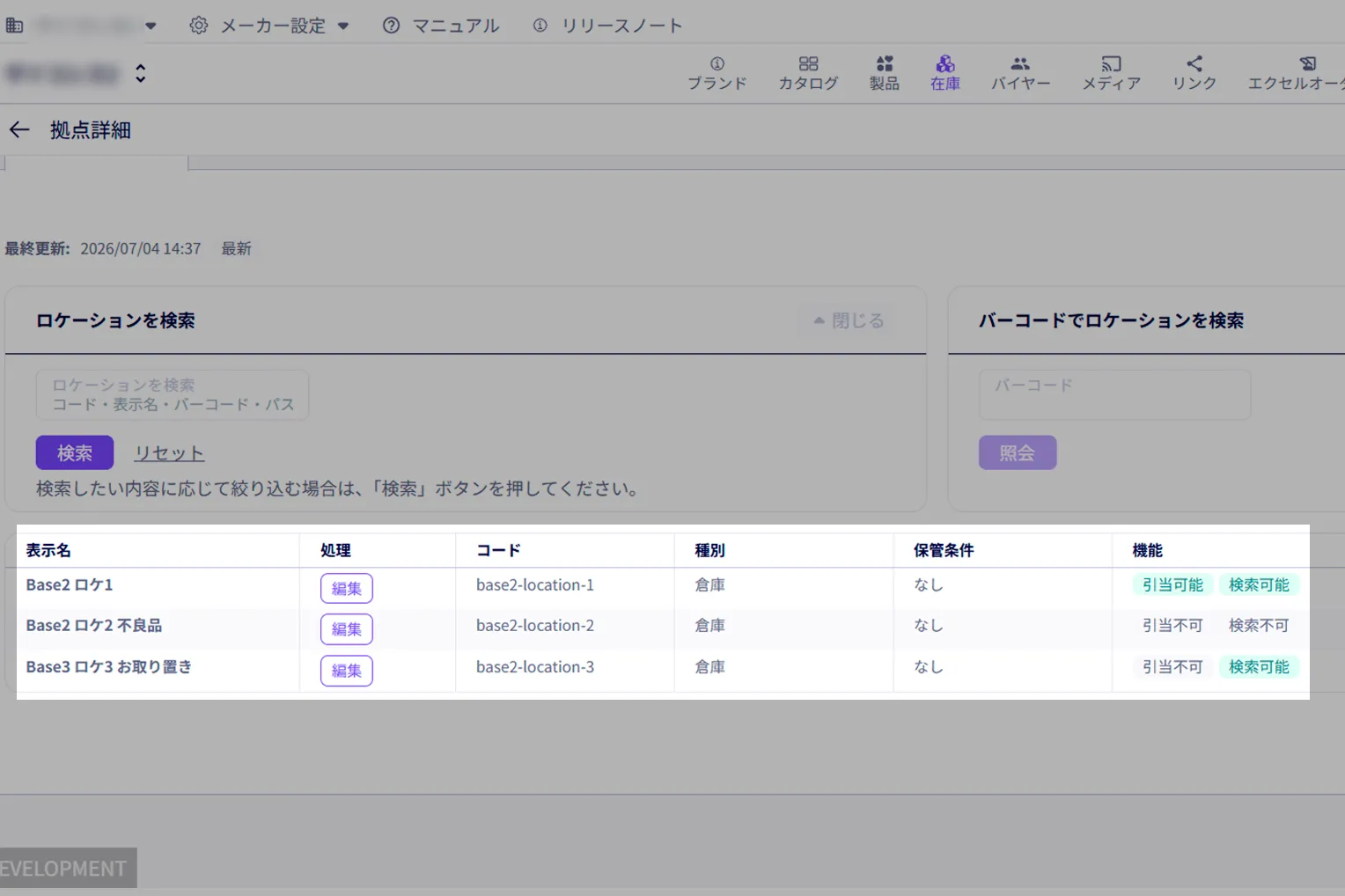1345x896 pixels.
Task: Click 編集 for Base2 ロケ2 不良品
Action: point(347,629)
